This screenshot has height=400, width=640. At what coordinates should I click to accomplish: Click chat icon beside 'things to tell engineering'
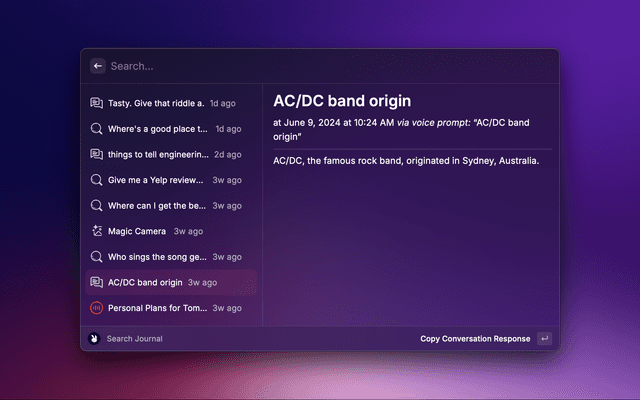97,154
